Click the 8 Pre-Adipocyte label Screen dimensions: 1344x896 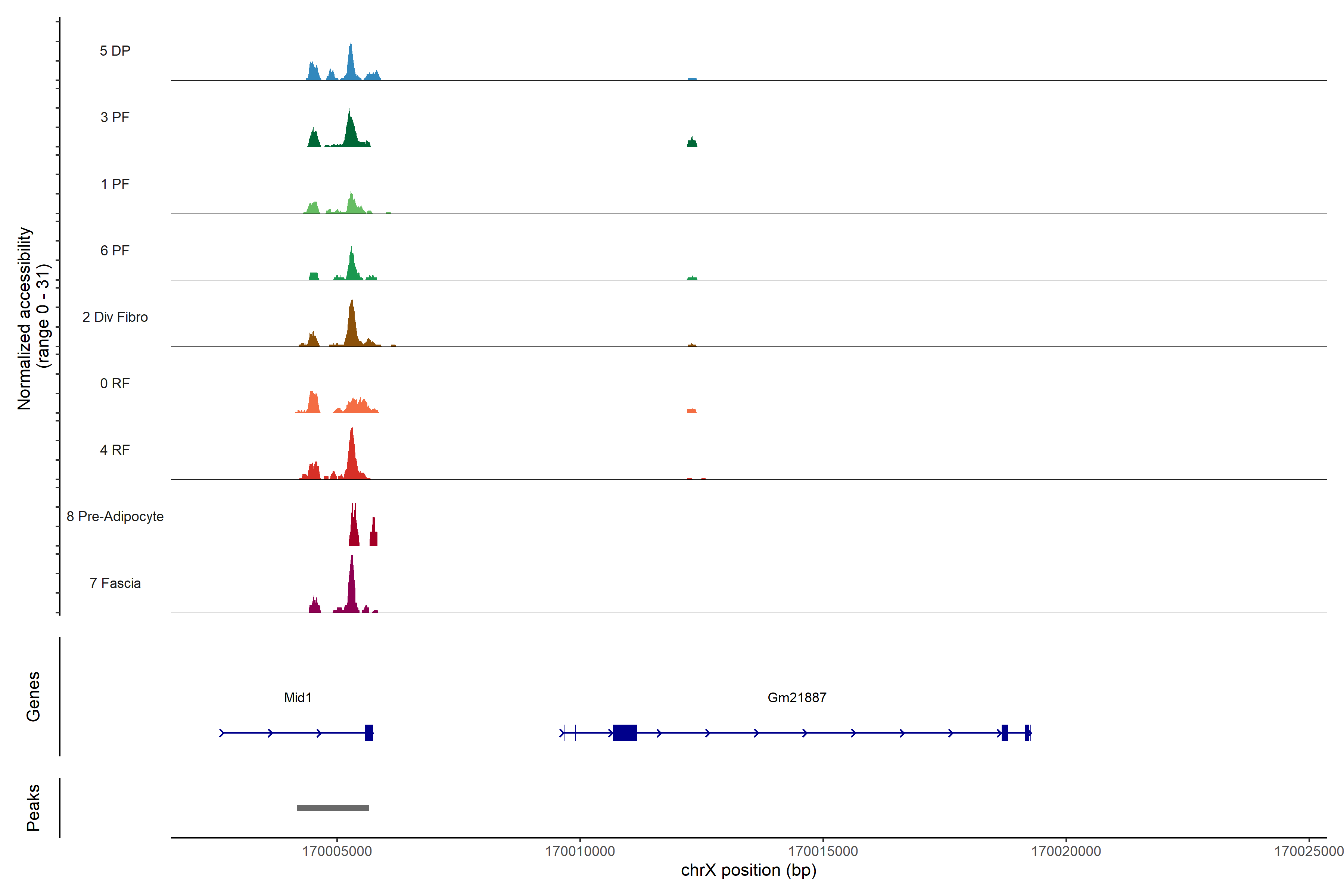click(x=115, y=517)
